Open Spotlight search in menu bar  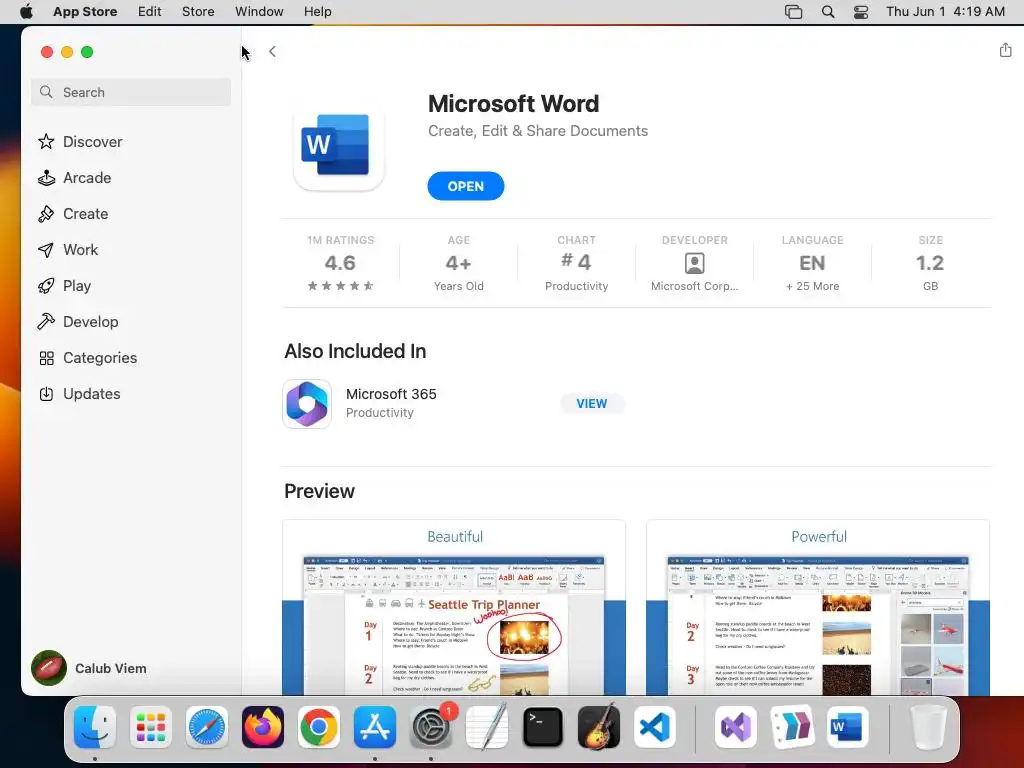tap(827, 12)
